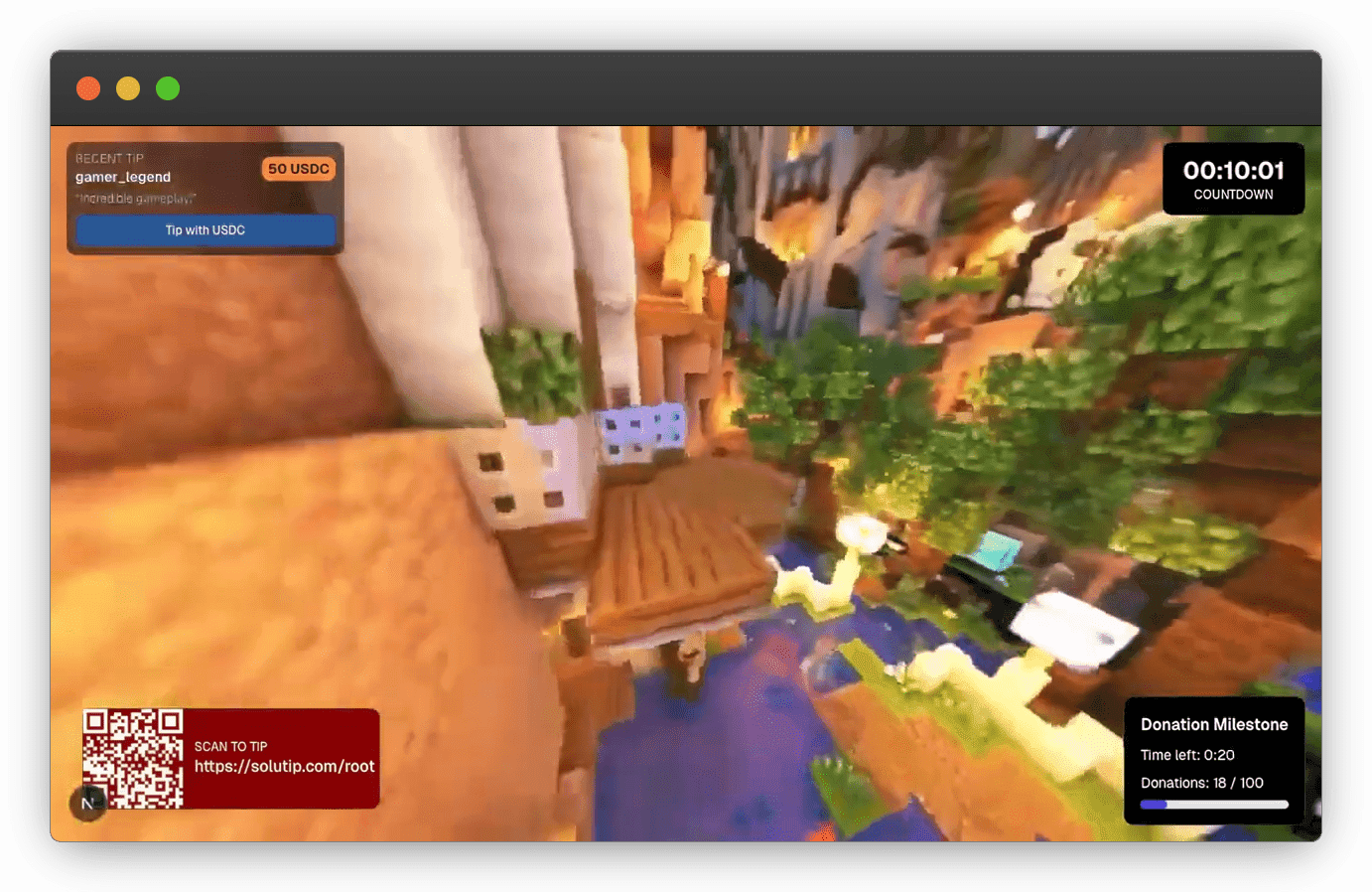
Task: Click the round N badge icon
Action: pos(87,803)
